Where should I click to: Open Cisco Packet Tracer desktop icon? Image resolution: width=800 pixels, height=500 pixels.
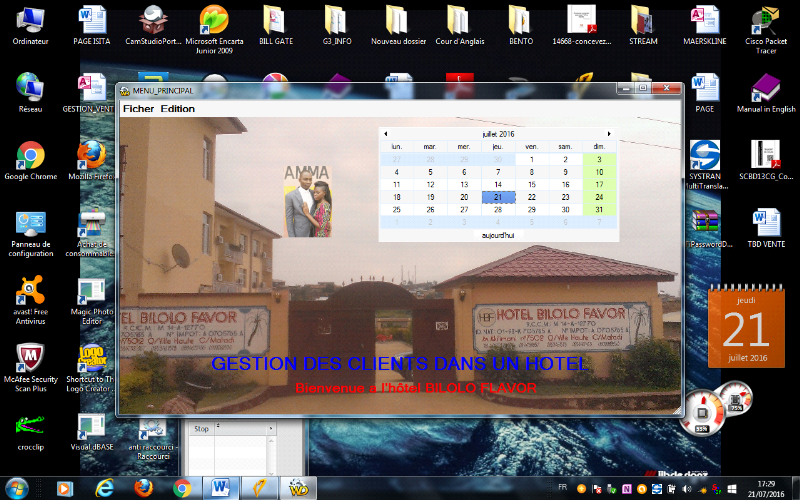click(766, 30)
